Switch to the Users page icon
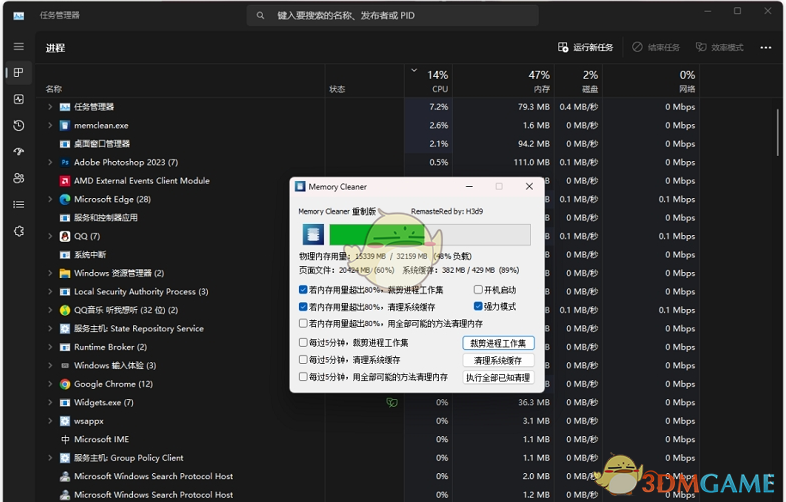This screenshot has height=502, width=786. click(x=18, y=178)
